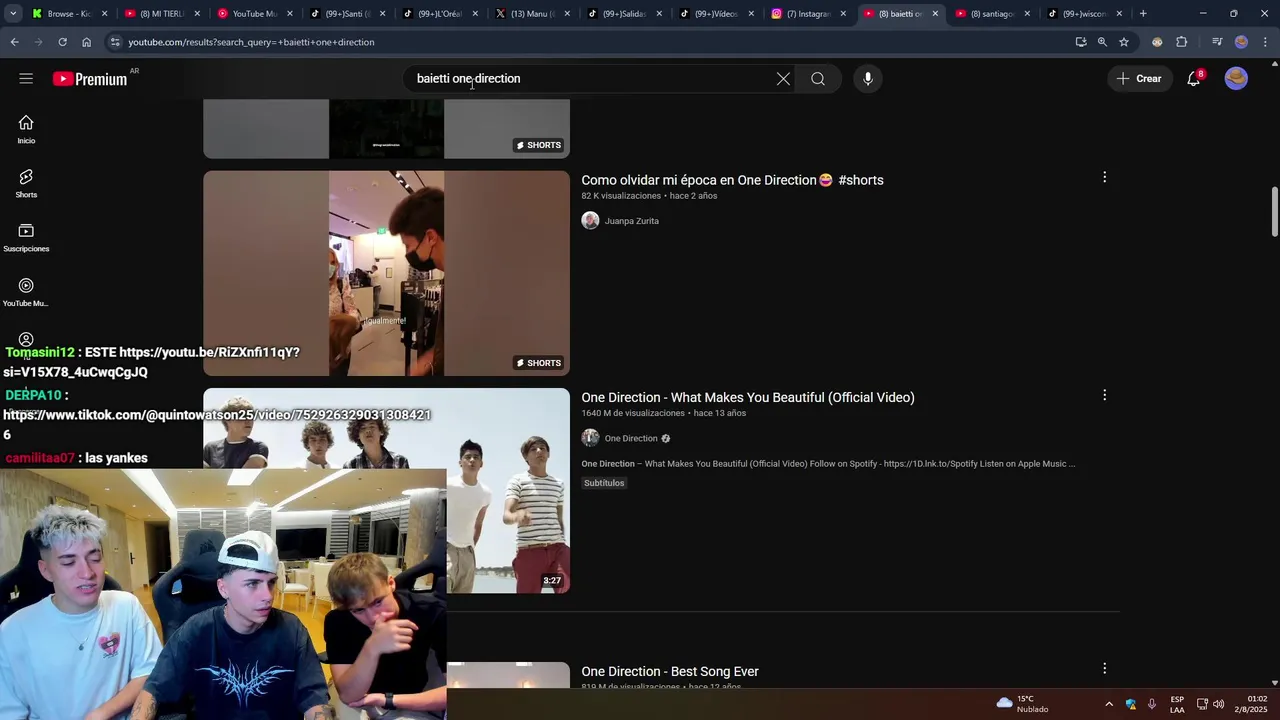Open the browser extensions puzzle icon
The height and width of the screenshot is (720, 1280).
(1181, 42)
